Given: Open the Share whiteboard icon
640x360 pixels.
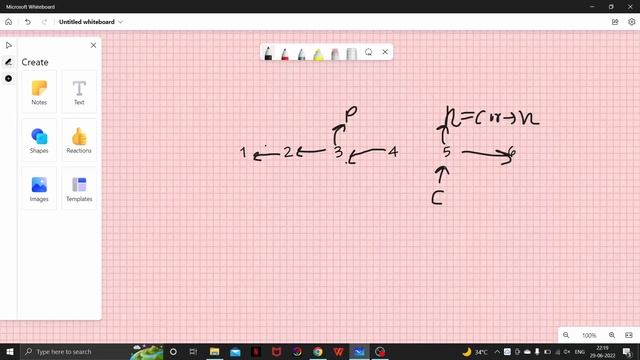Looking at the screenshot, I should click(x=615, y=22).
